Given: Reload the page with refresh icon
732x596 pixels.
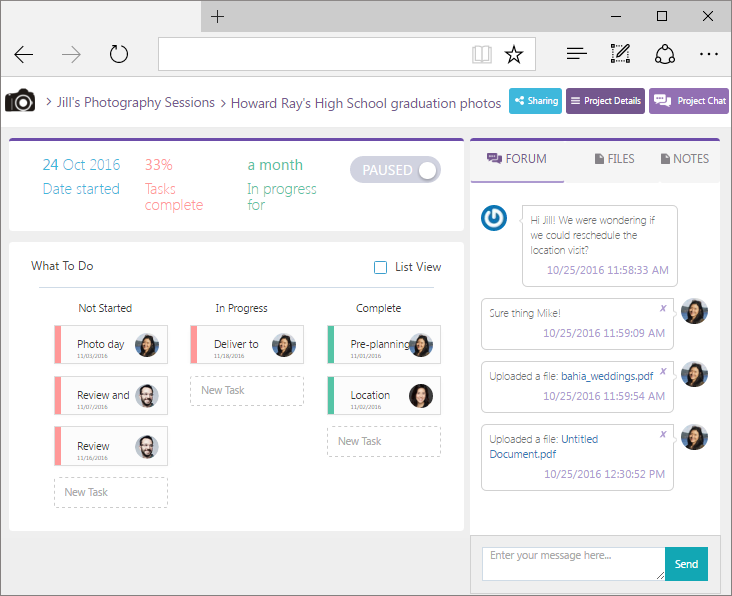Looking at the screenshot, I should click(x=119, y=54).
